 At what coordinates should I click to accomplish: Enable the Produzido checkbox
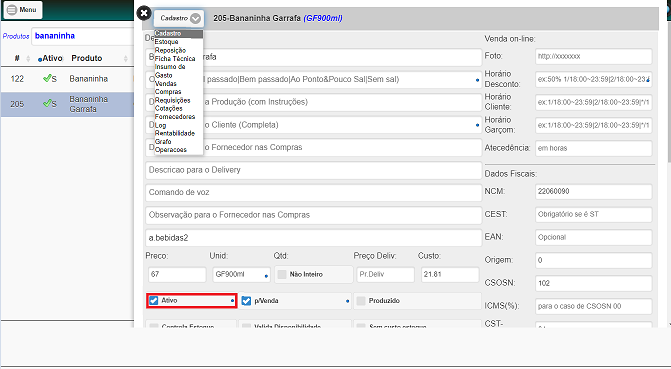[361, 301]
